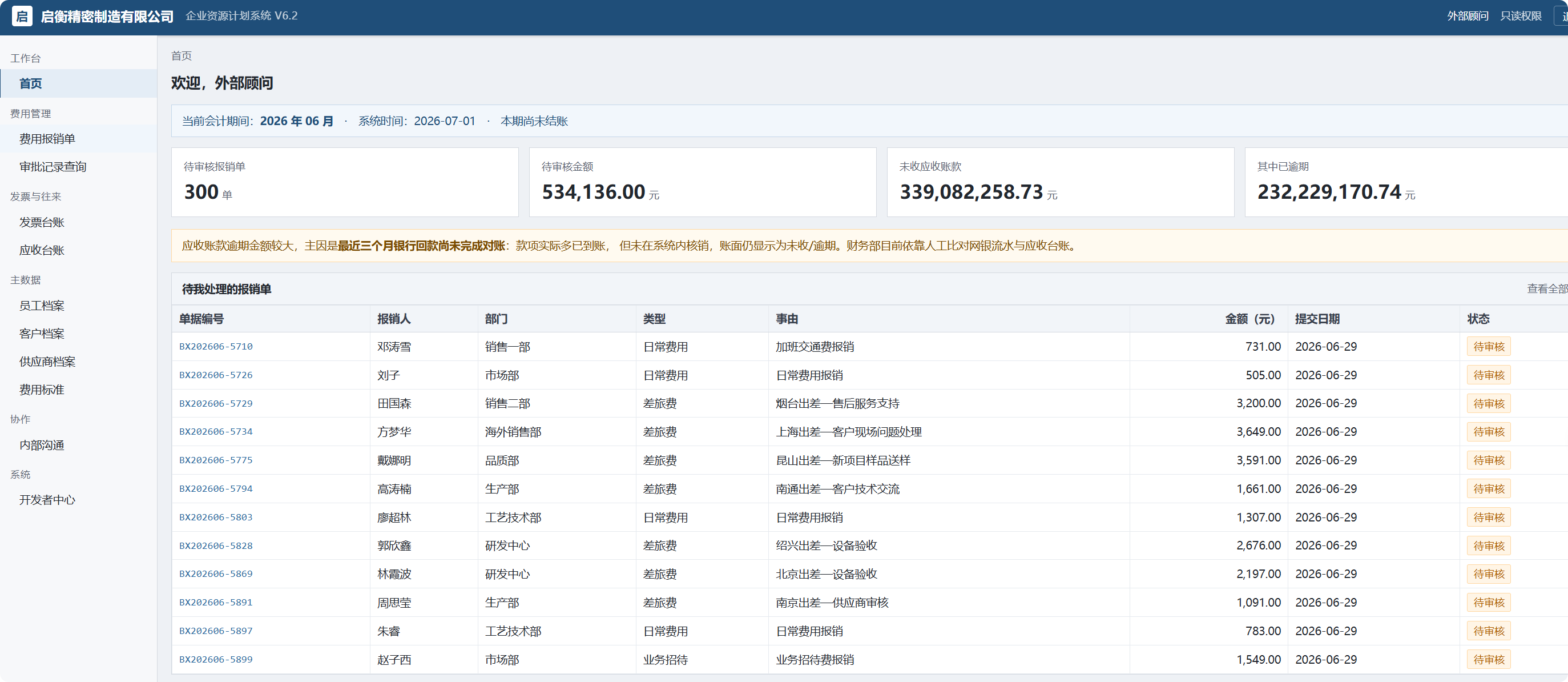Click the 只读权限 label in header
This screenshot has height=682, width=1568.
pos(1521,16)
